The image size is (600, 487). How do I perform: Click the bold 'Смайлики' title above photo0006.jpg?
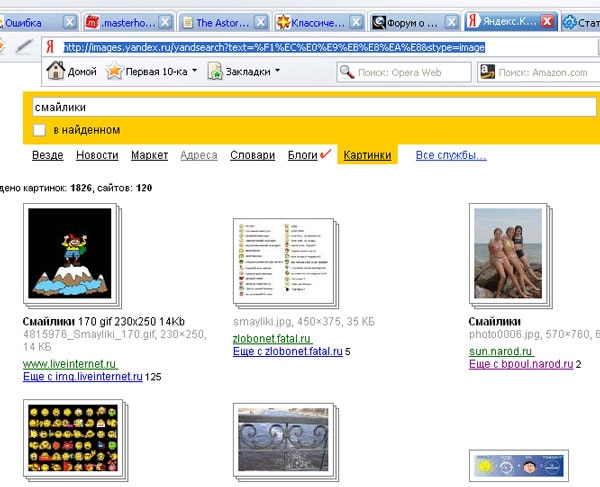pos(494,322)
